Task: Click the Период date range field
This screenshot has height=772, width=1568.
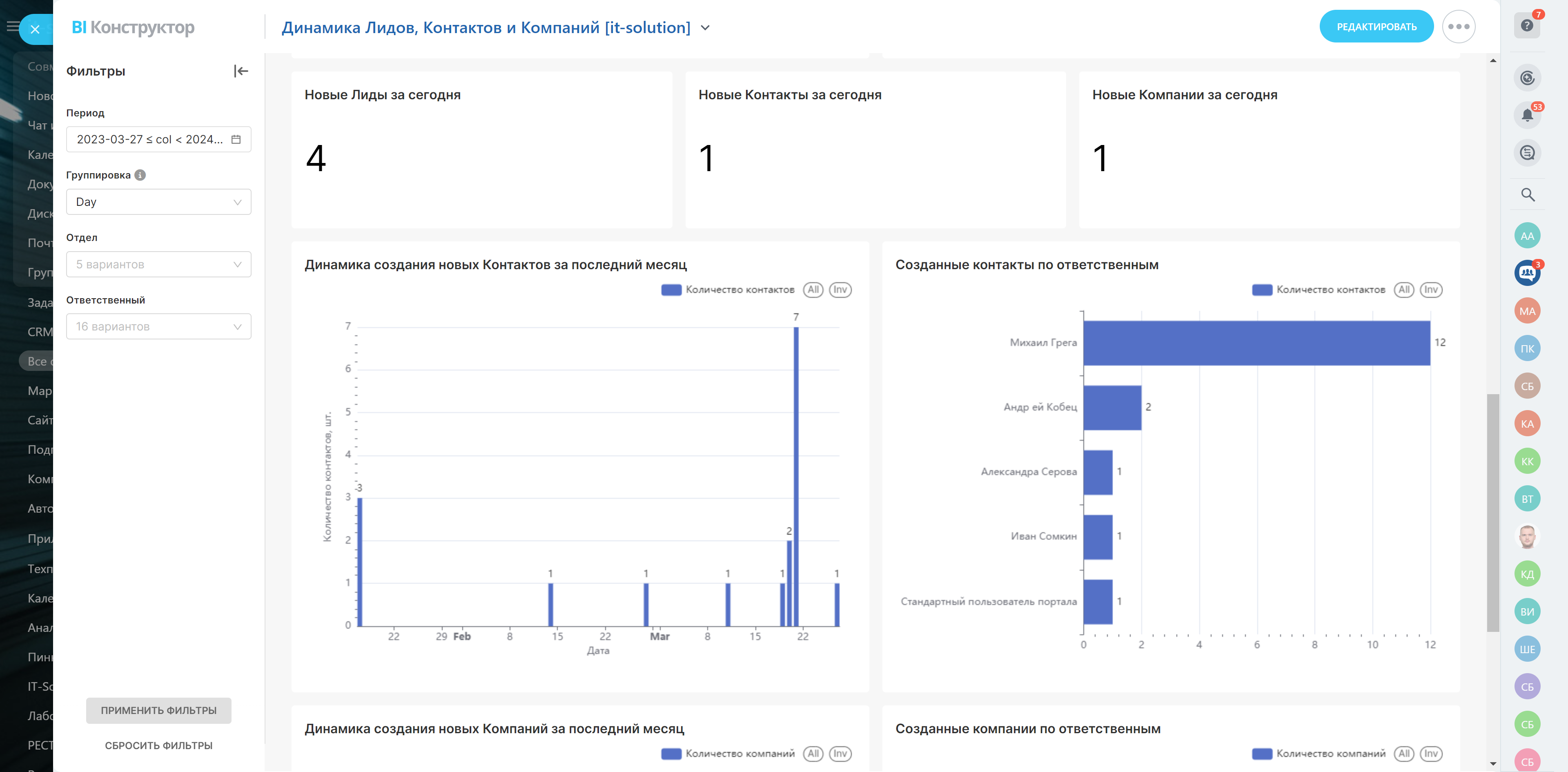Action: (x=150, y=139)
